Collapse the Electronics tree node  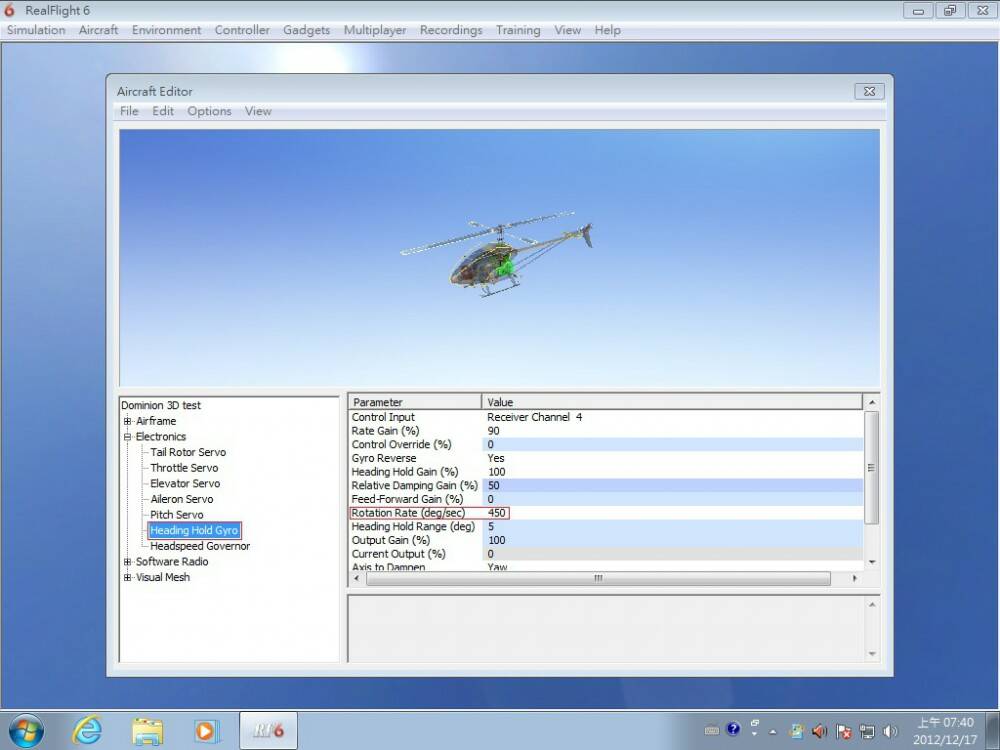click(x=128, y=437)
